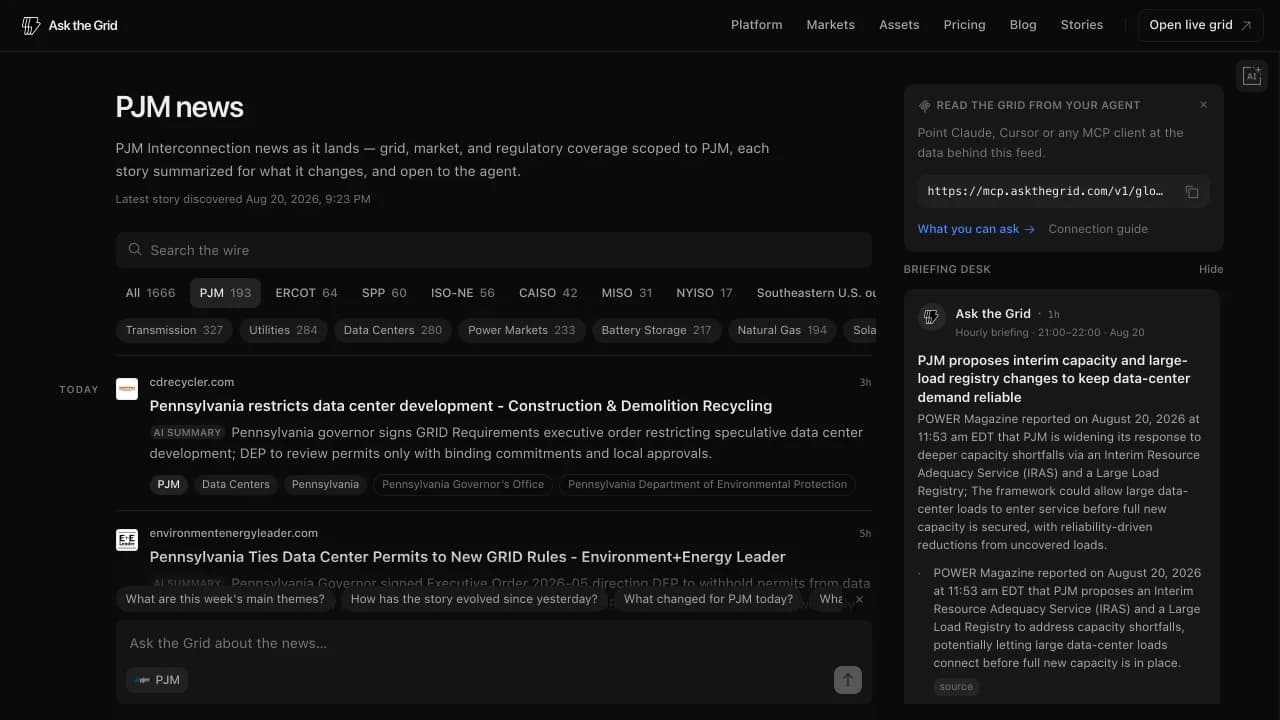
Task: Filter by the Data Centers 280 topic
Action: [x=393, y=330]
